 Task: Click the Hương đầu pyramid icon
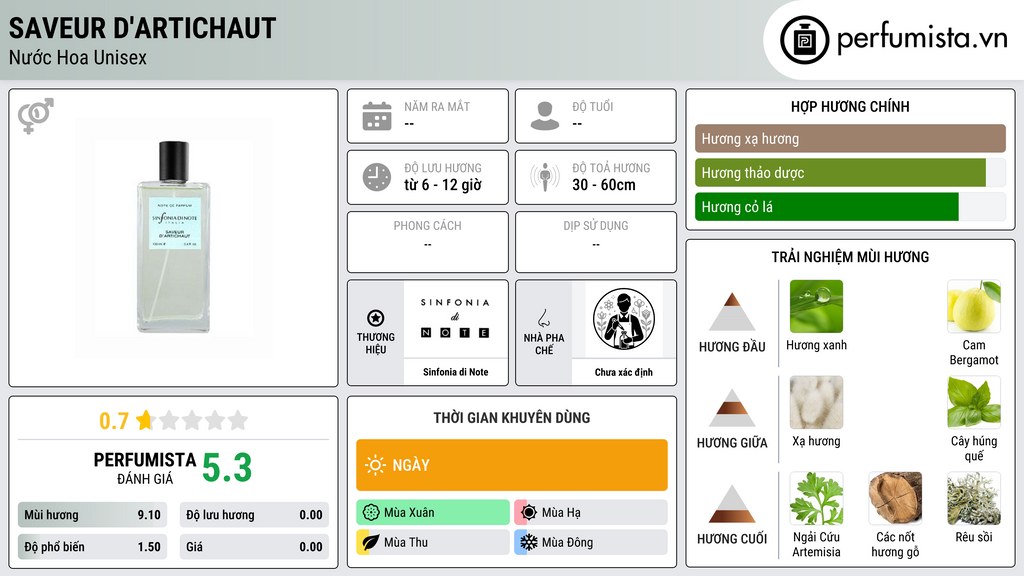click(x=732, y=312)
